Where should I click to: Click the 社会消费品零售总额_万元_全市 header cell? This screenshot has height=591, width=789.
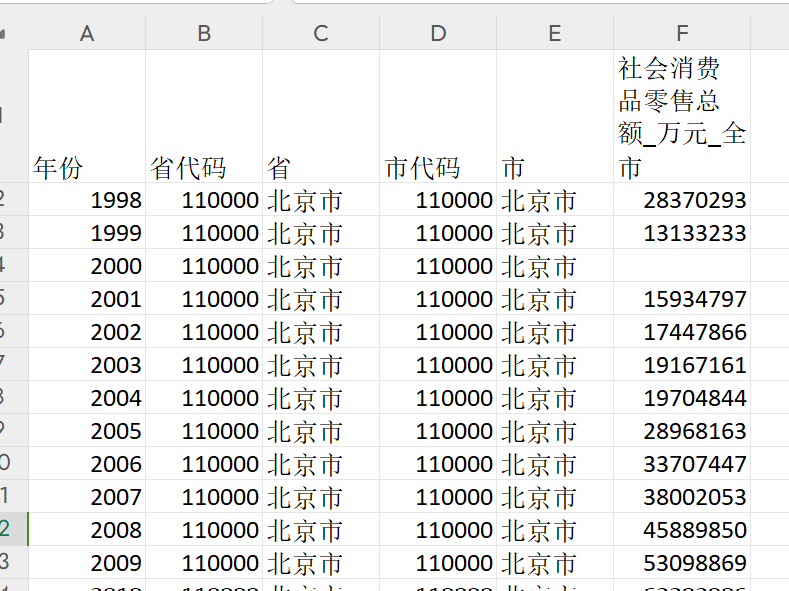[x=682, y=116]
